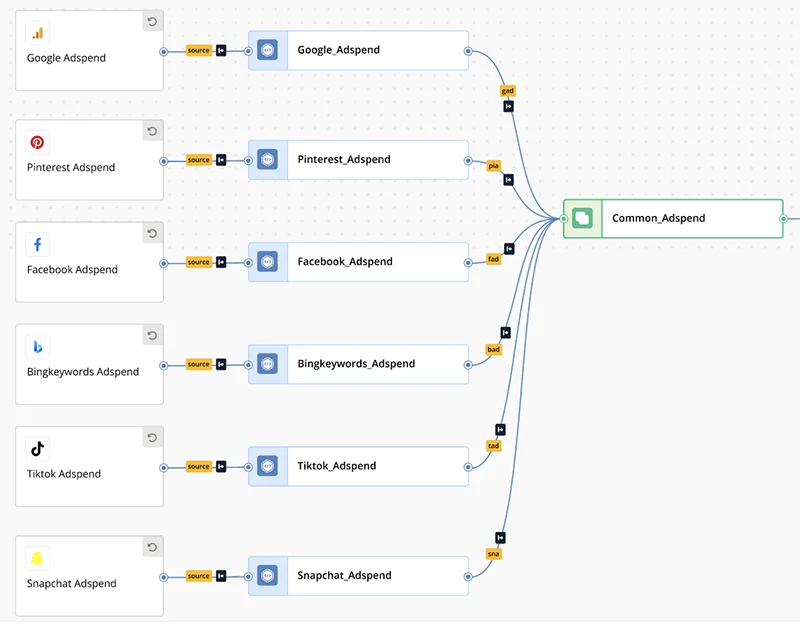Refresh the Bingkeywords Adspend source card
This screenshot has height=625, width=800.
(x=152, y=335)
